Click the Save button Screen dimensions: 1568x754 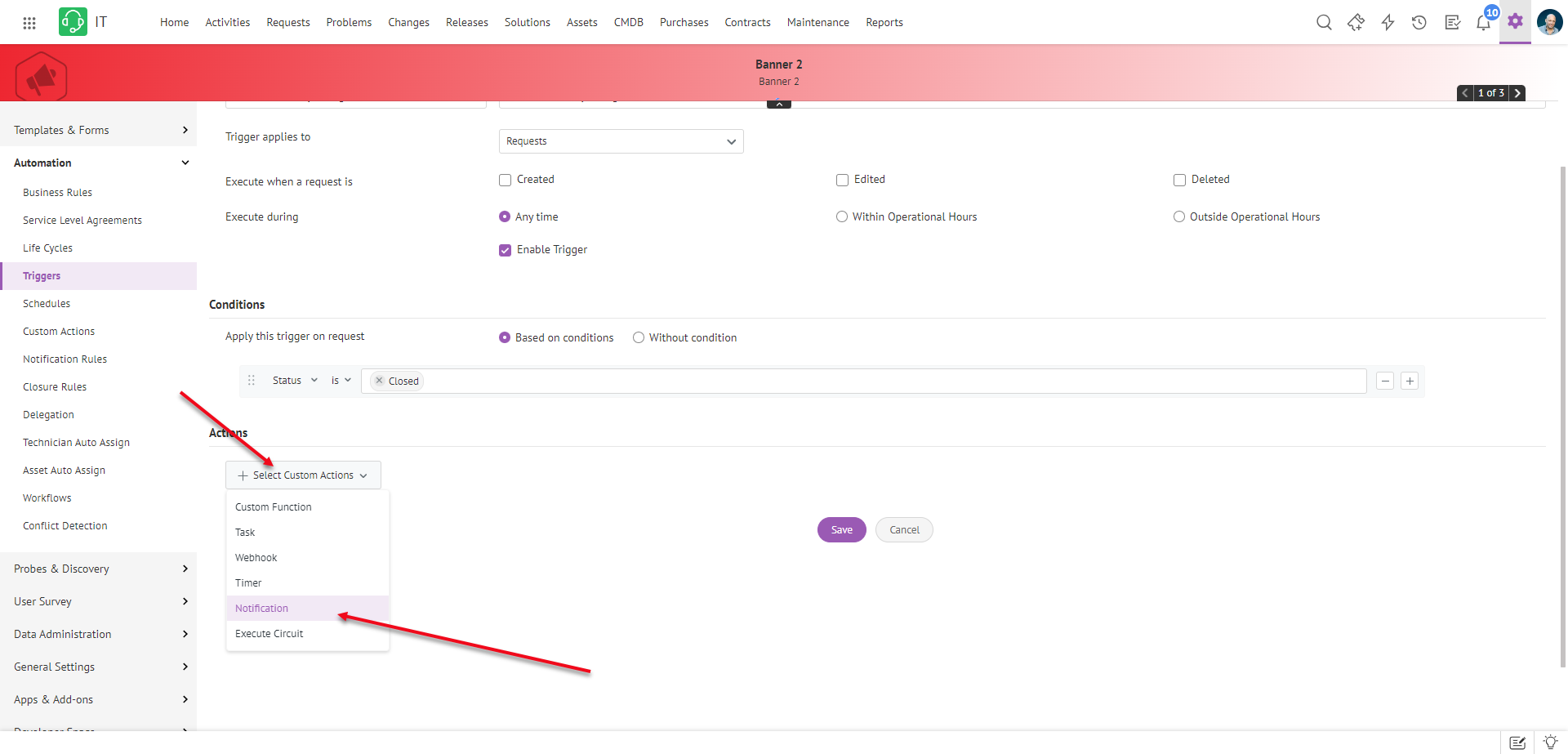click(x=841, y=530)
